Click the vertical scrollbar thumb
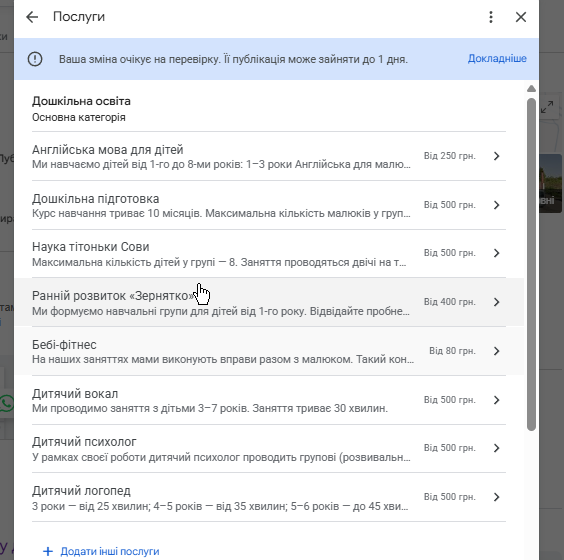Viewport: 564px width, 560px height. click(x=531, y=264)
